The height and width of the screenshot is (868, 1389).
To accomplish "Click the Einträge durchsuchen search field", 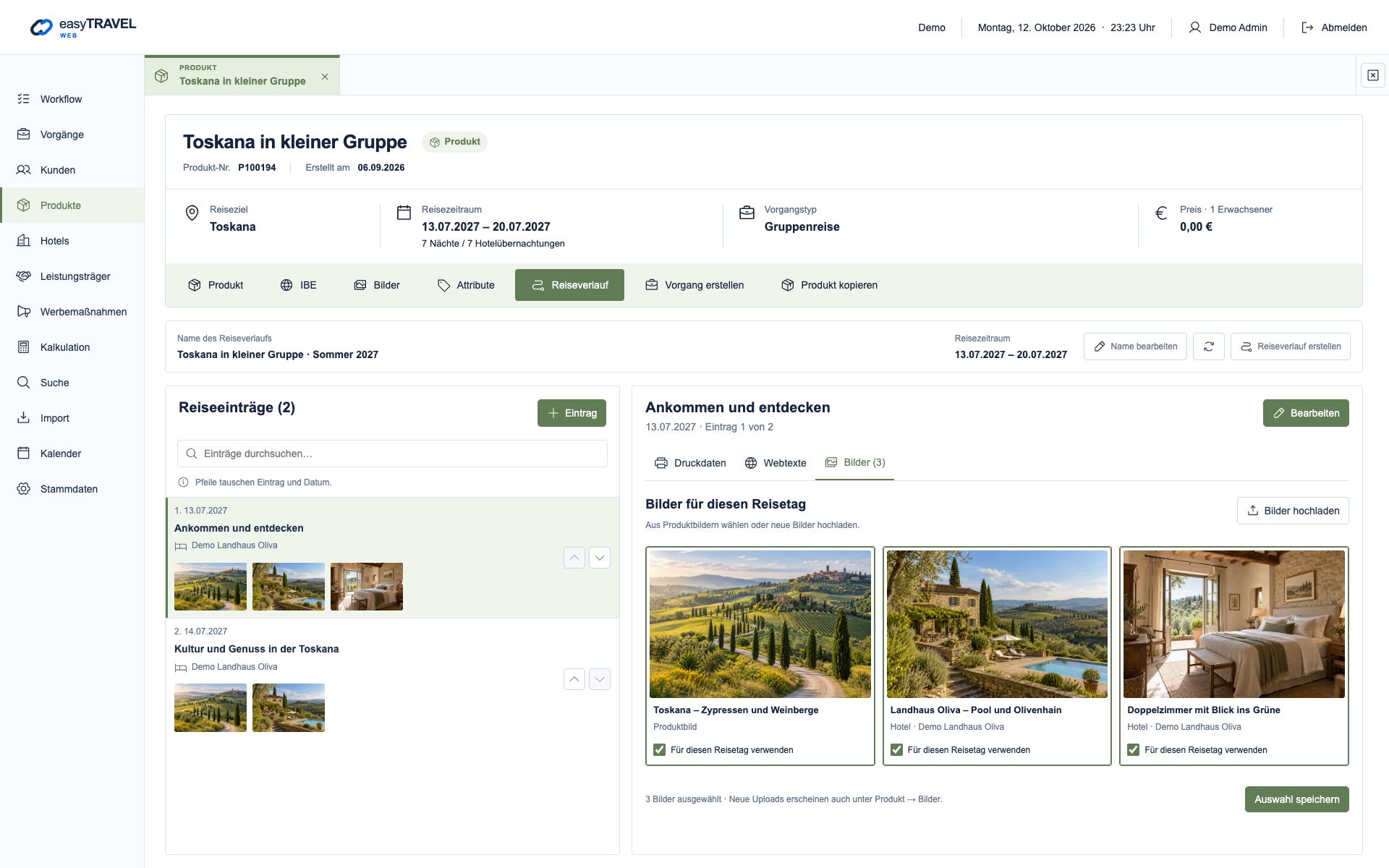I will tap(392, 454).
